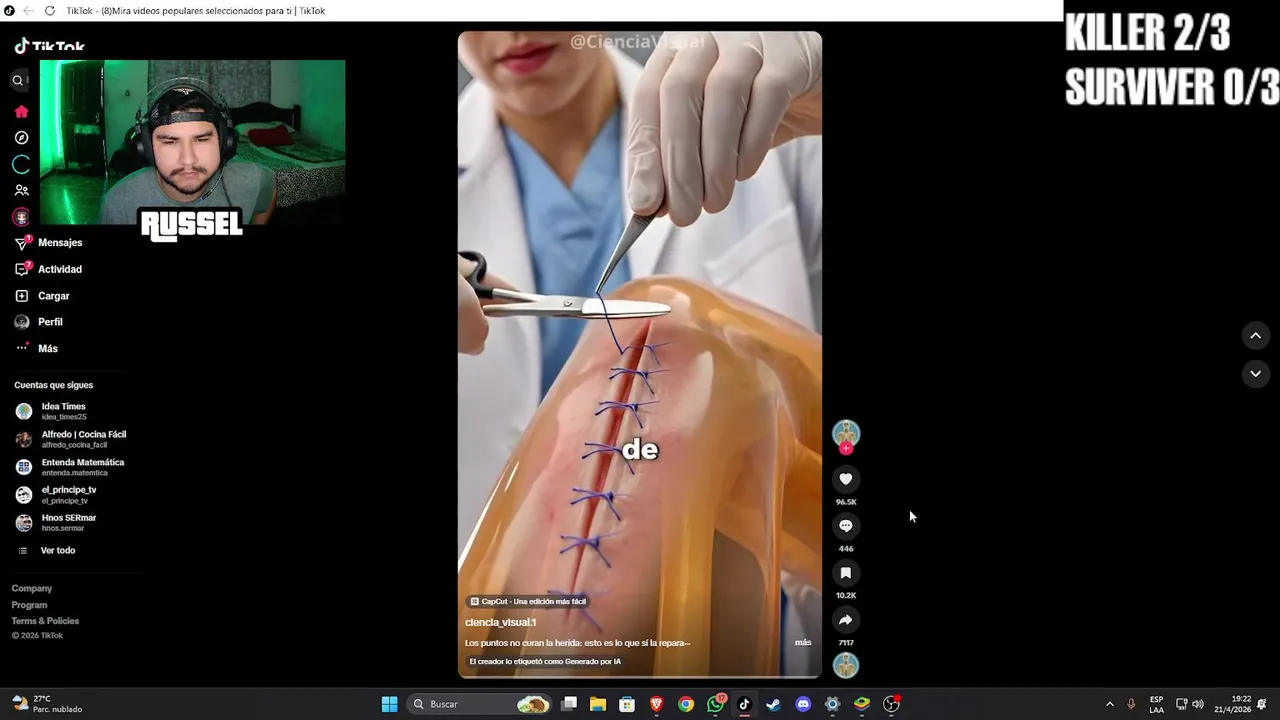Open the Más menu
This screenshot has width=1280, height=720.
click(36, 348)
